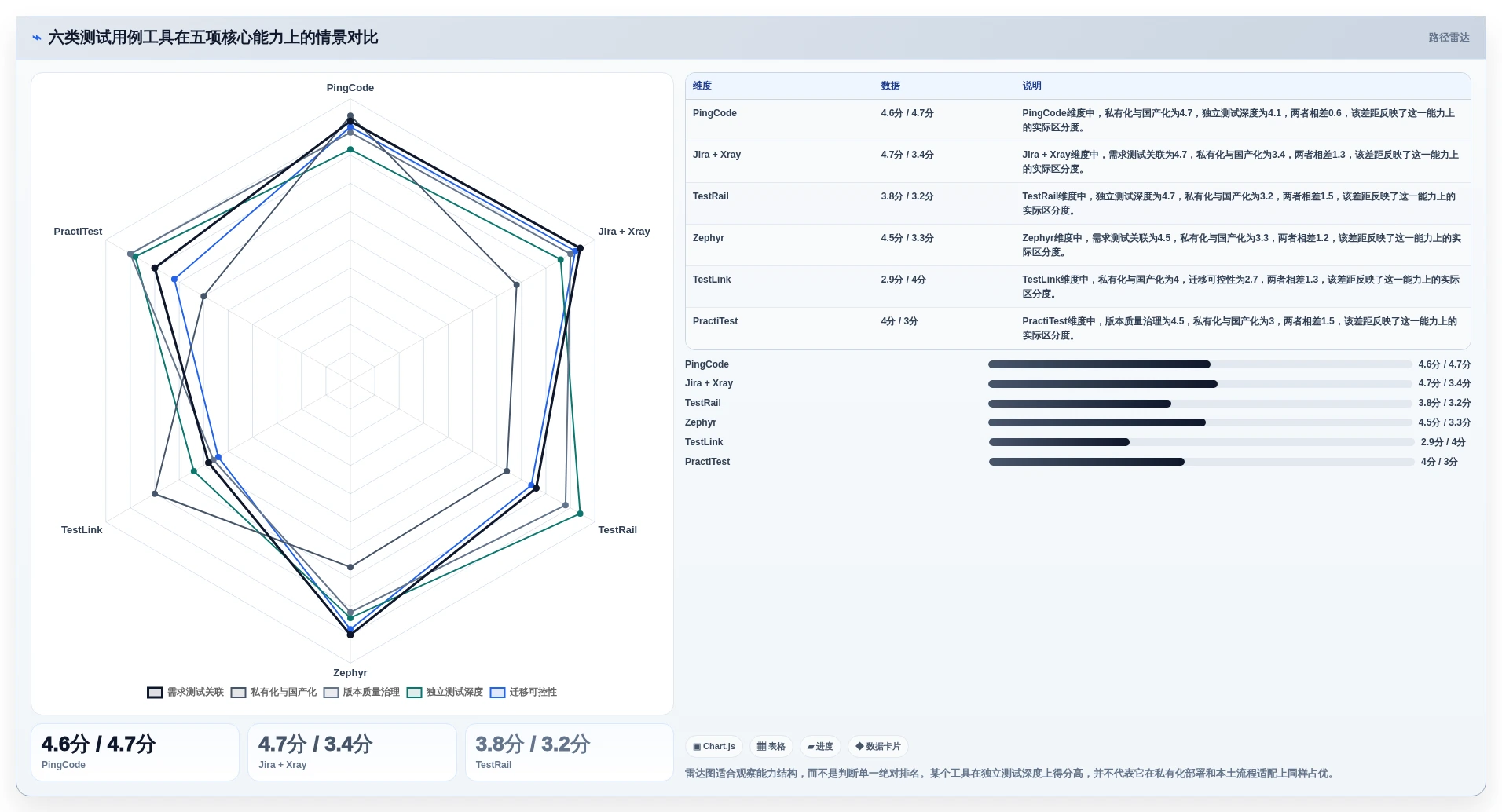
Task: Open the TestRail 3.8分 / 3.2分 data card
Action: point(570,752)
